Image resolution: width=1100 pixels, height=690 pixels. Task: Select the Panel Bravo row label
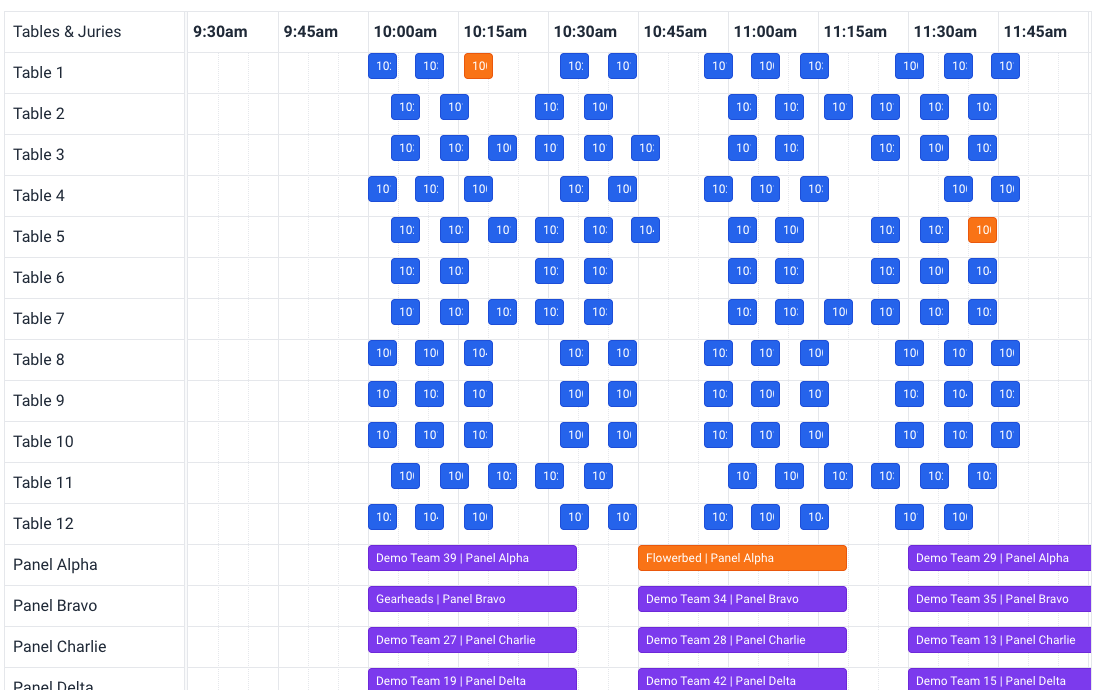(x=55, y=606)
